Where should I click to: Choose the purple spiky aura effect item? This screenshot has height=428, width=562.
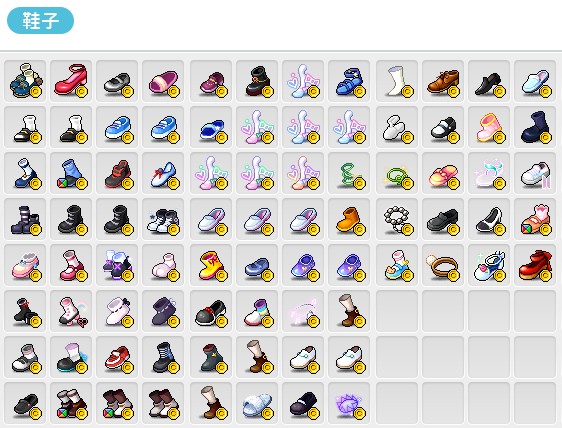click(349, 403)
